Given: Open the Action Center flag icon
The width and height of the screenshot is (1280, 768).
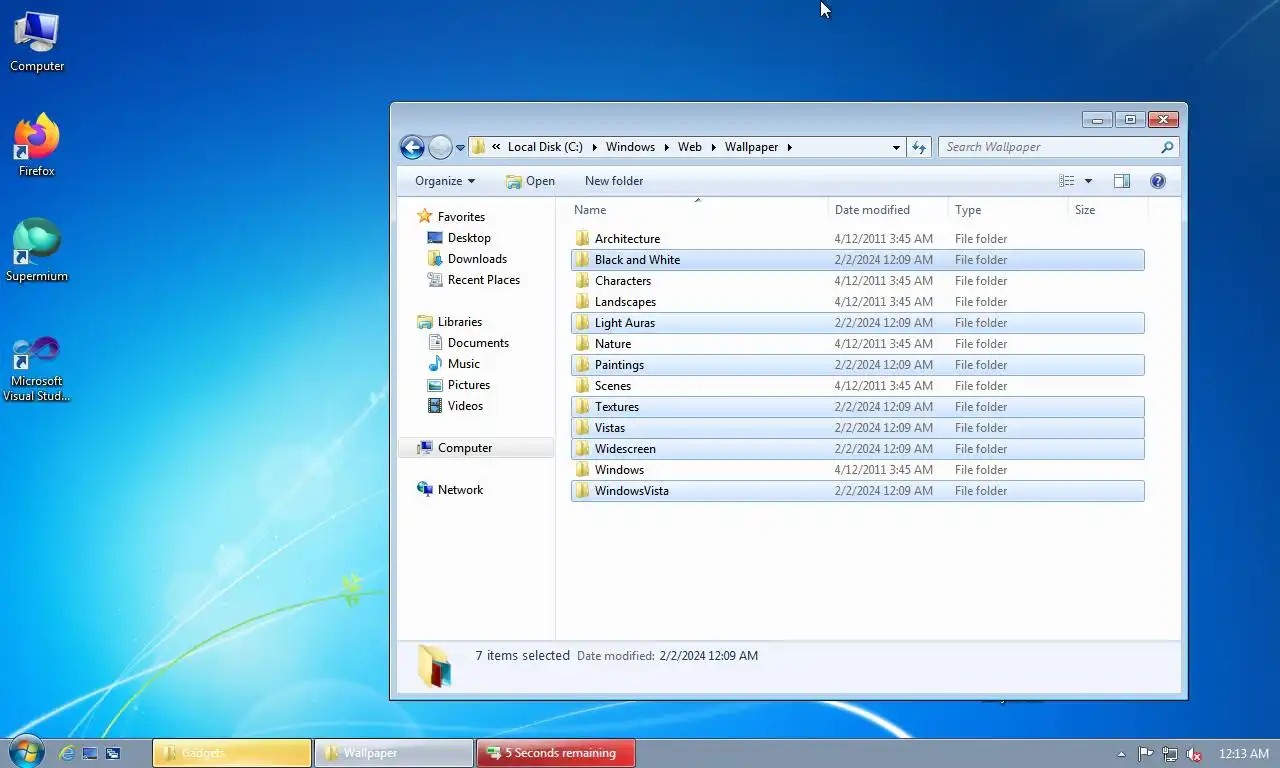Looking at the screenshot, I should point(1146,754).
